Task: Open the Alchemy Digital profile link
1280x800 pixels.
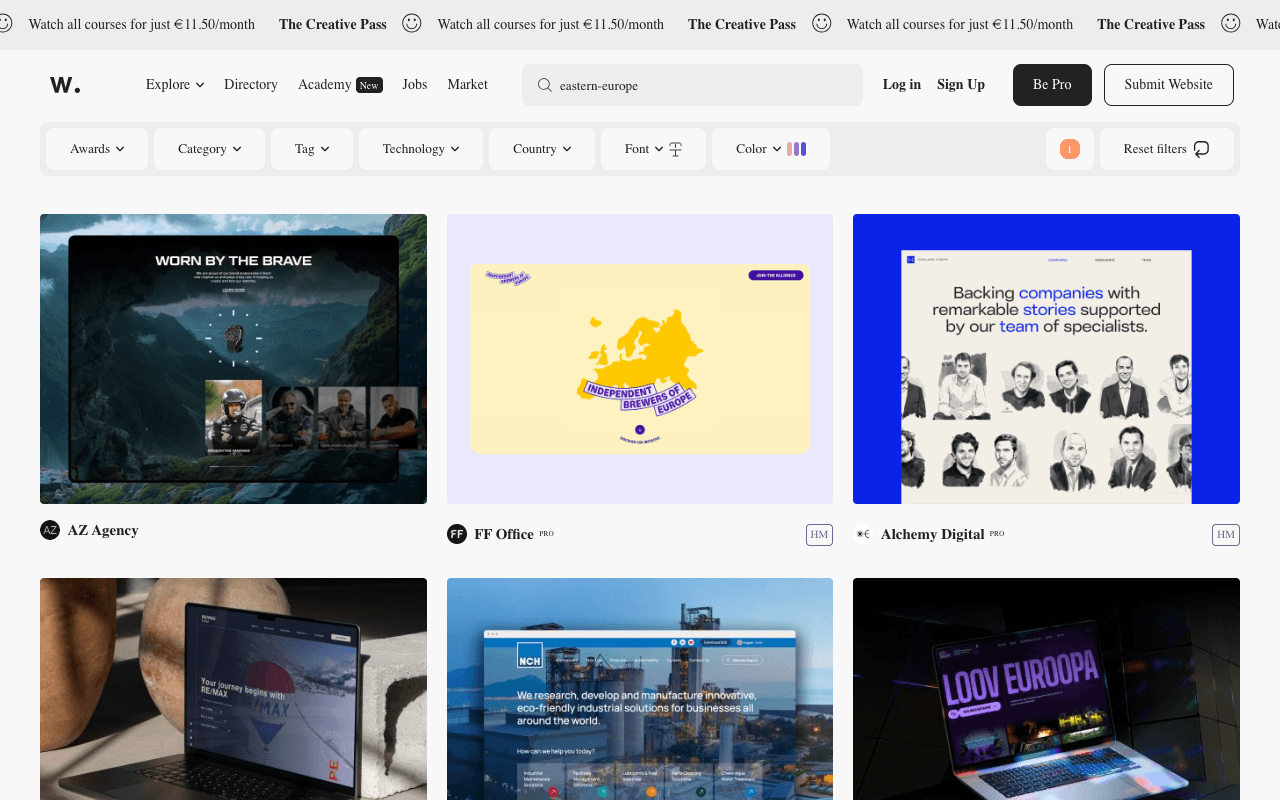Action: click(x=933, y=534)
